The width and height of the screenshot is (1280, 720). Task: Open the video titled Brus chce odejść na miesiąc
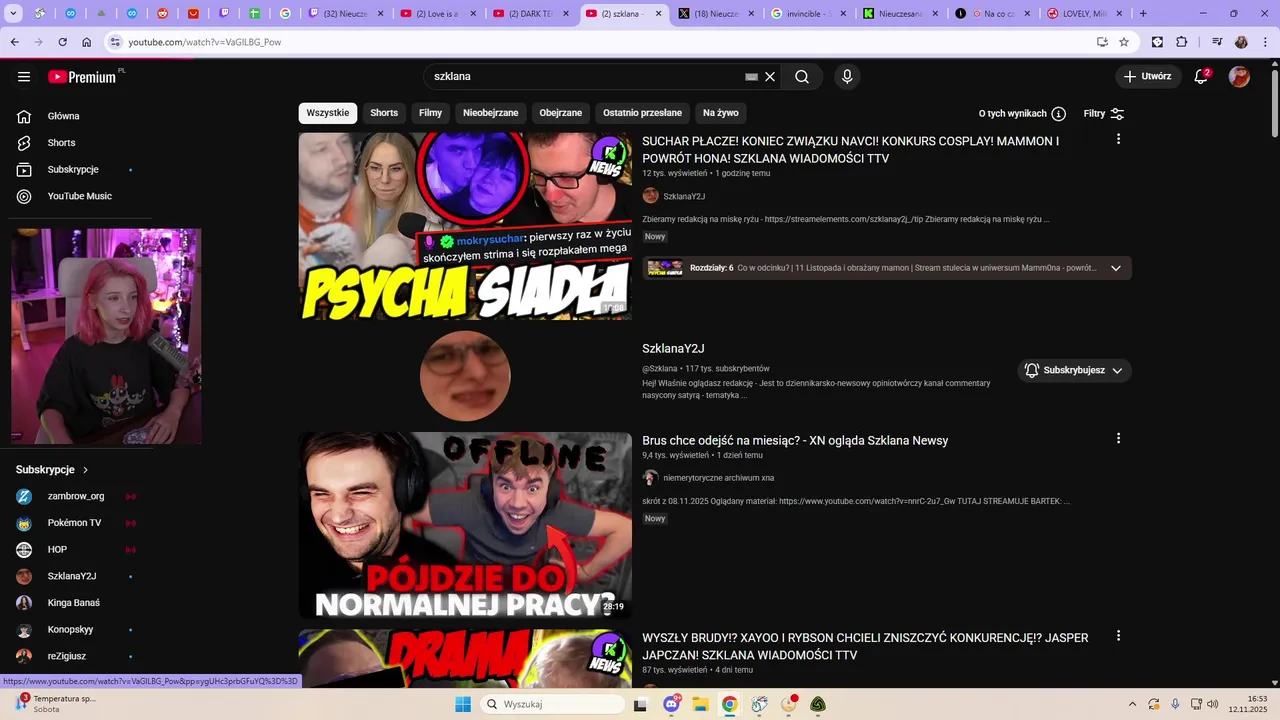pos(795,441)
